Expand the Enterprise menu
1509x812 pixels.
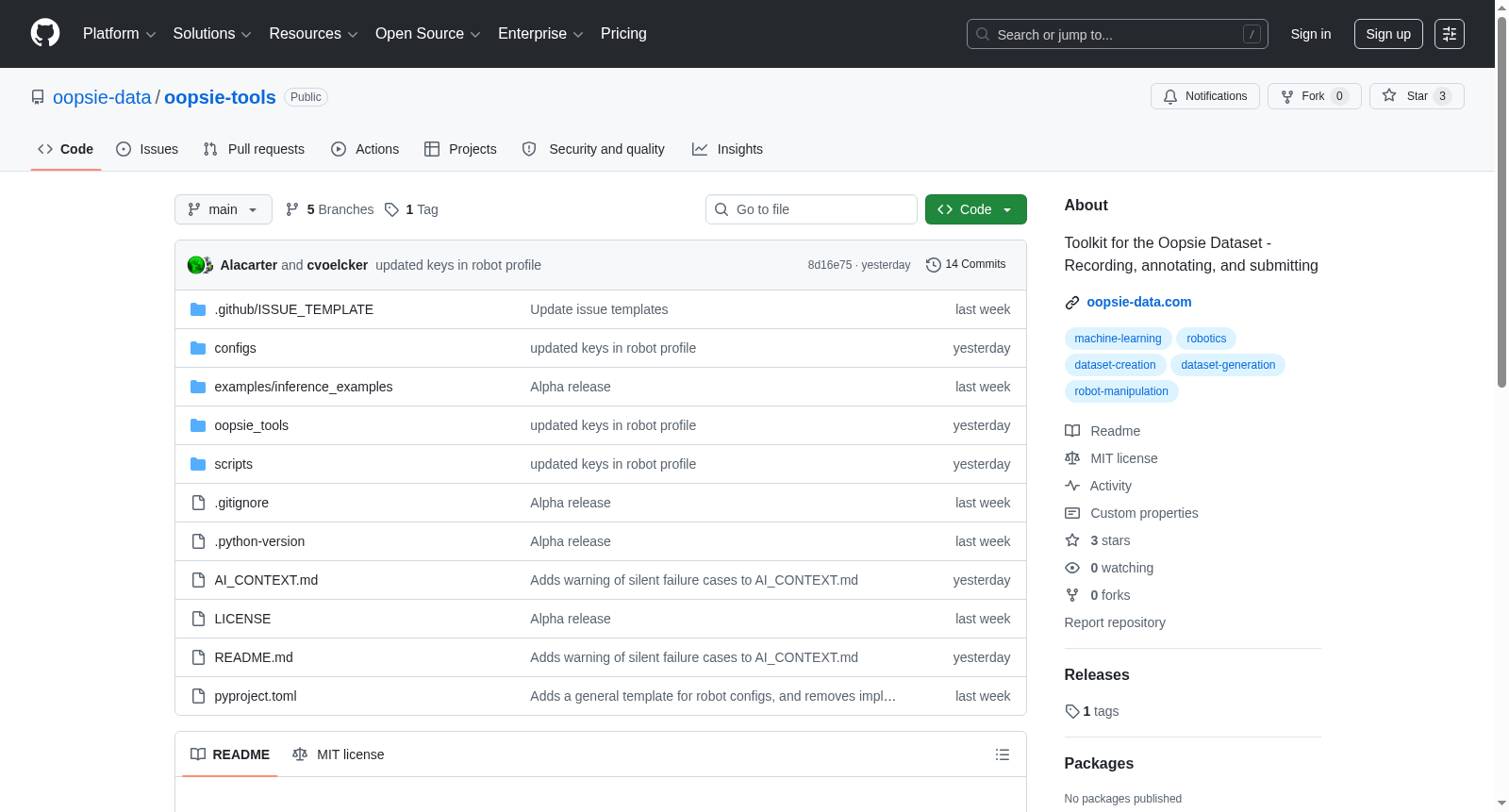point(540,34)
